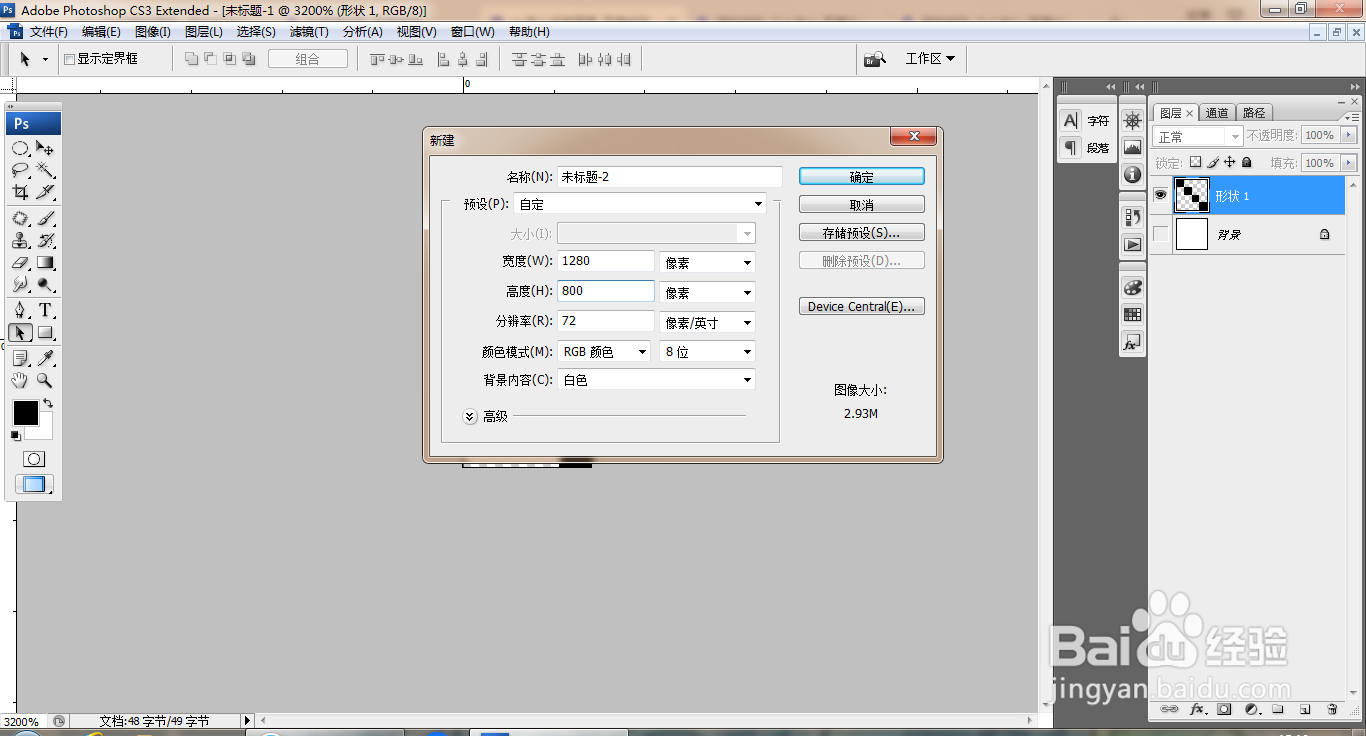Screen dimensions: 1366x736
Task: Toggle lock all for layer
Action: click(x=1247, y=162)
